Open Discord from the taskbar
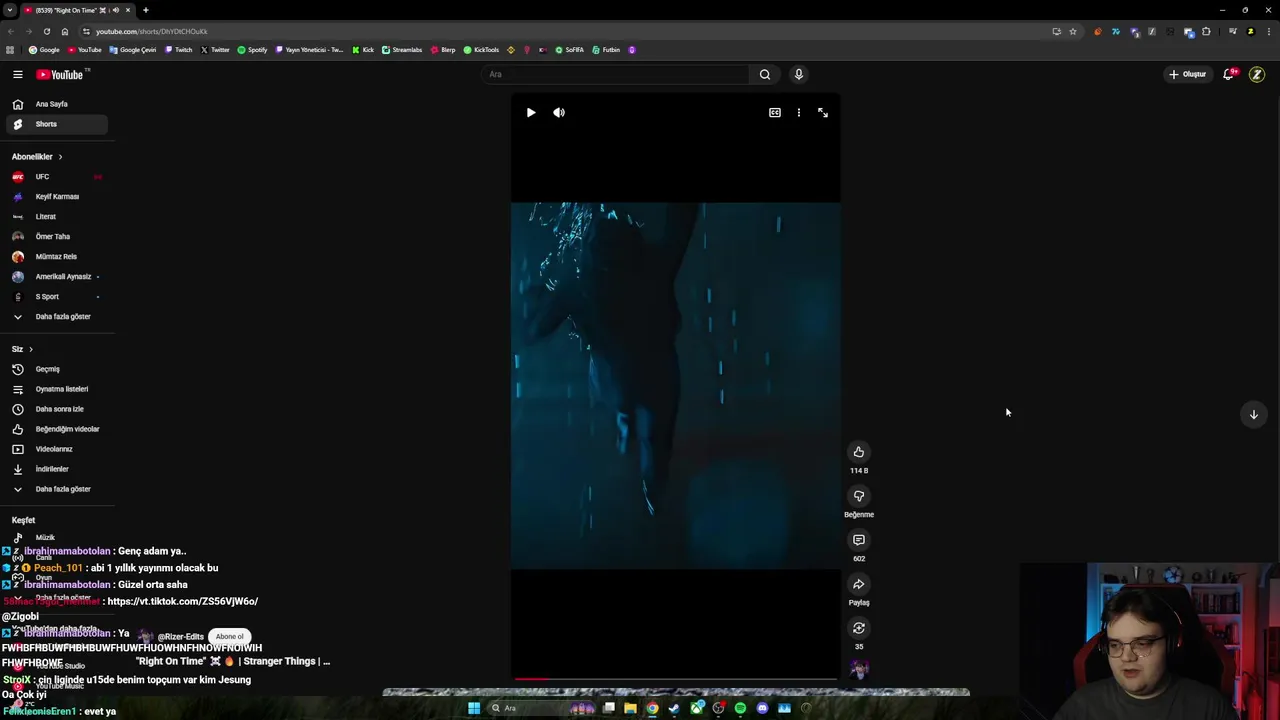The height and width of the screenshot is (720, 1280). coord(762,708)
